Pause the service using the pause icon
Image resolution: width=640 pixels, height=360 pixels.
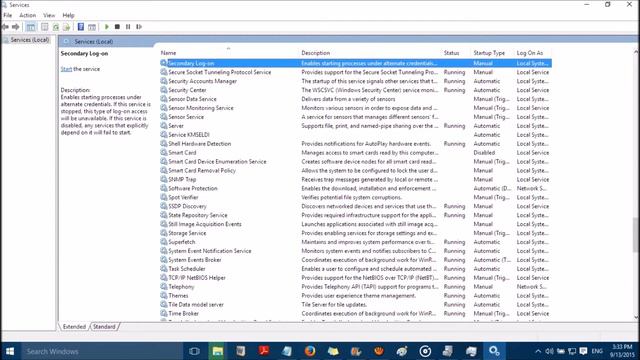coord(128,27)
